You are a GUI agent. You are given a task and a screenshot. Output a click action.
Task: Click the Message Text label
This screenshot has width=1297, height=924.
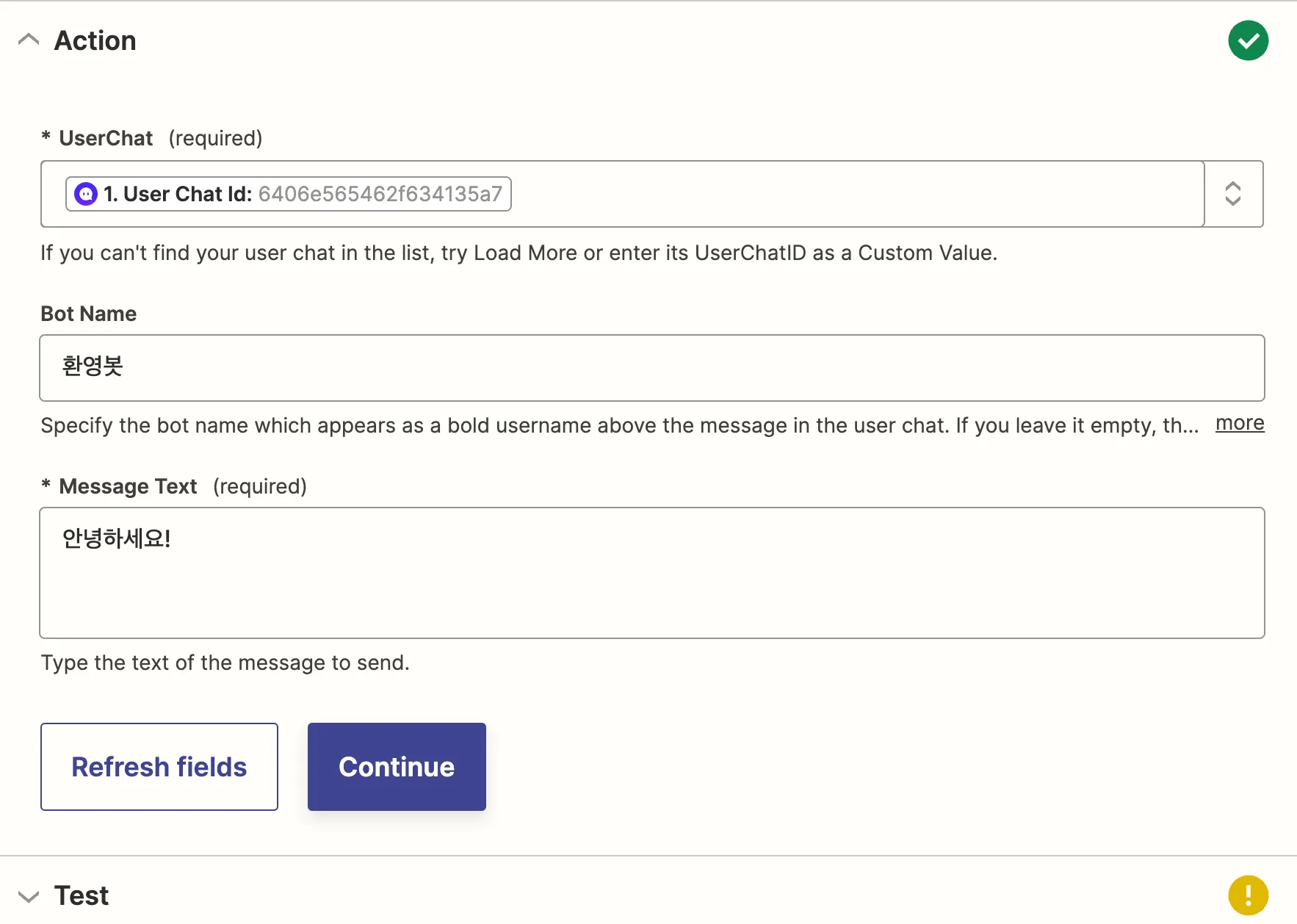pos(128,486)
